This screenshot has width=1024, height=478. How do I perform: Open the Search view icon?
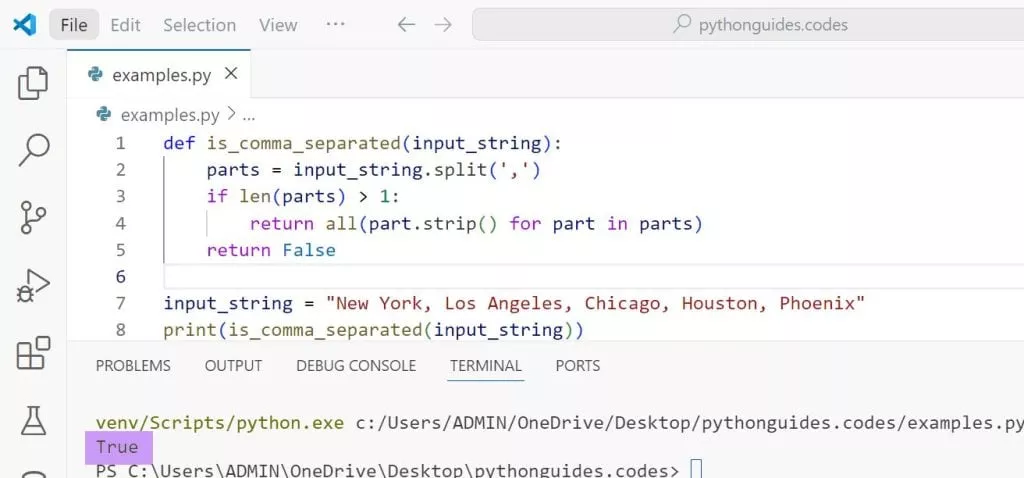[33, 150]
